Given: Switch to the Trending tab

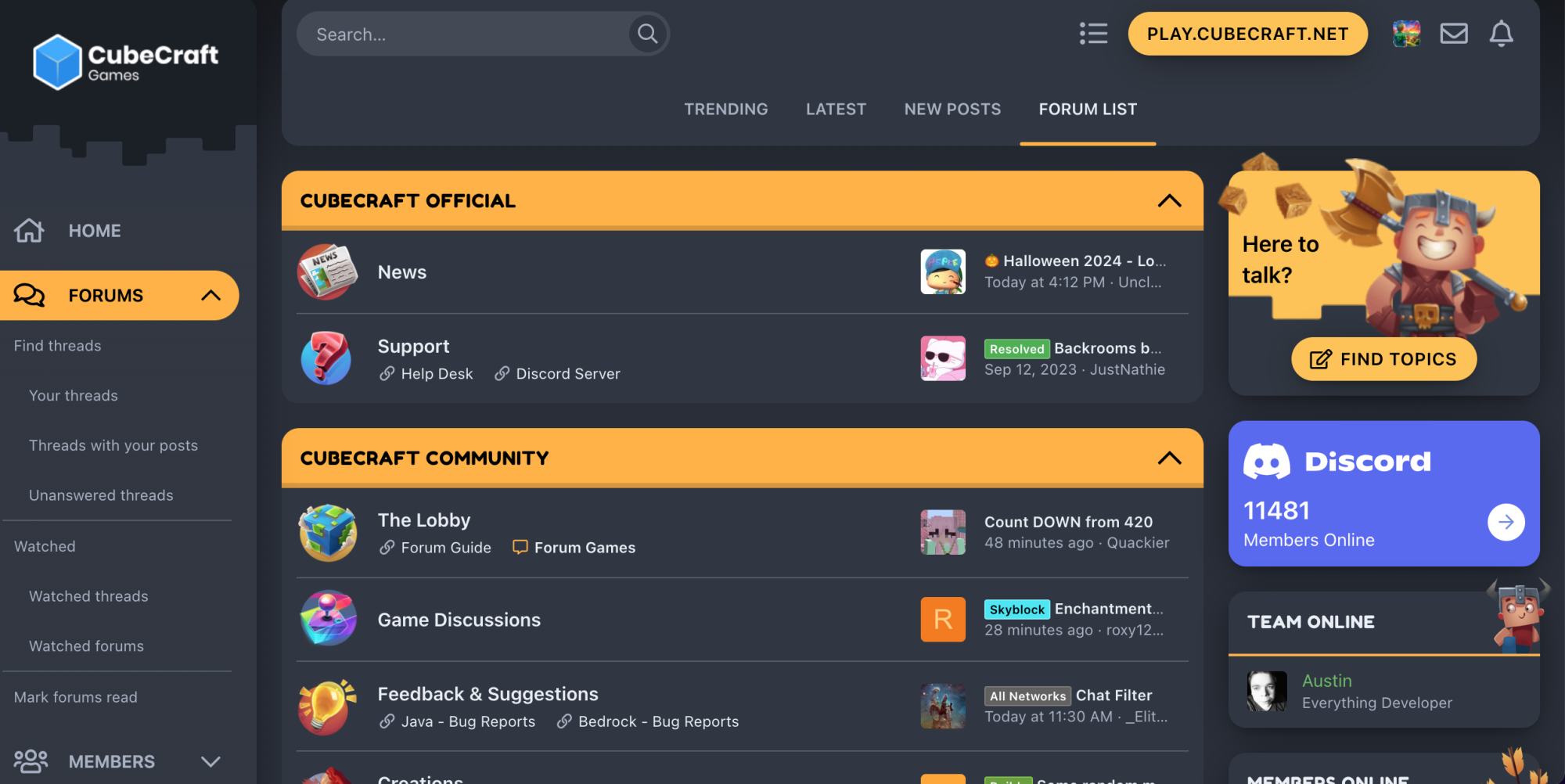Looking at the screenshot, I should (x=726, y=110).
